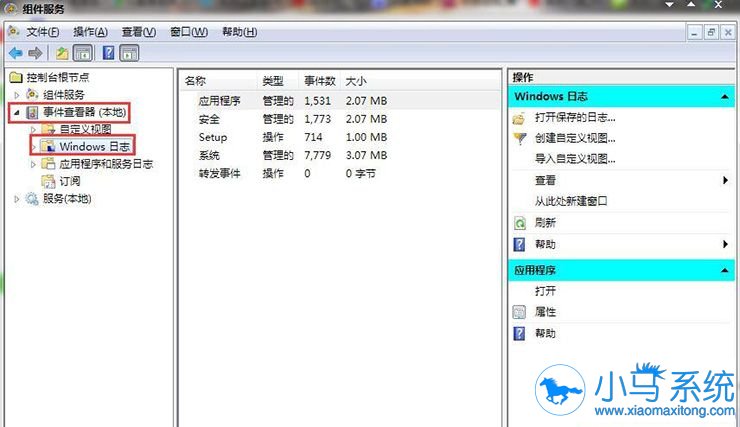Open the 查看(V) menu

coord(139,32)
